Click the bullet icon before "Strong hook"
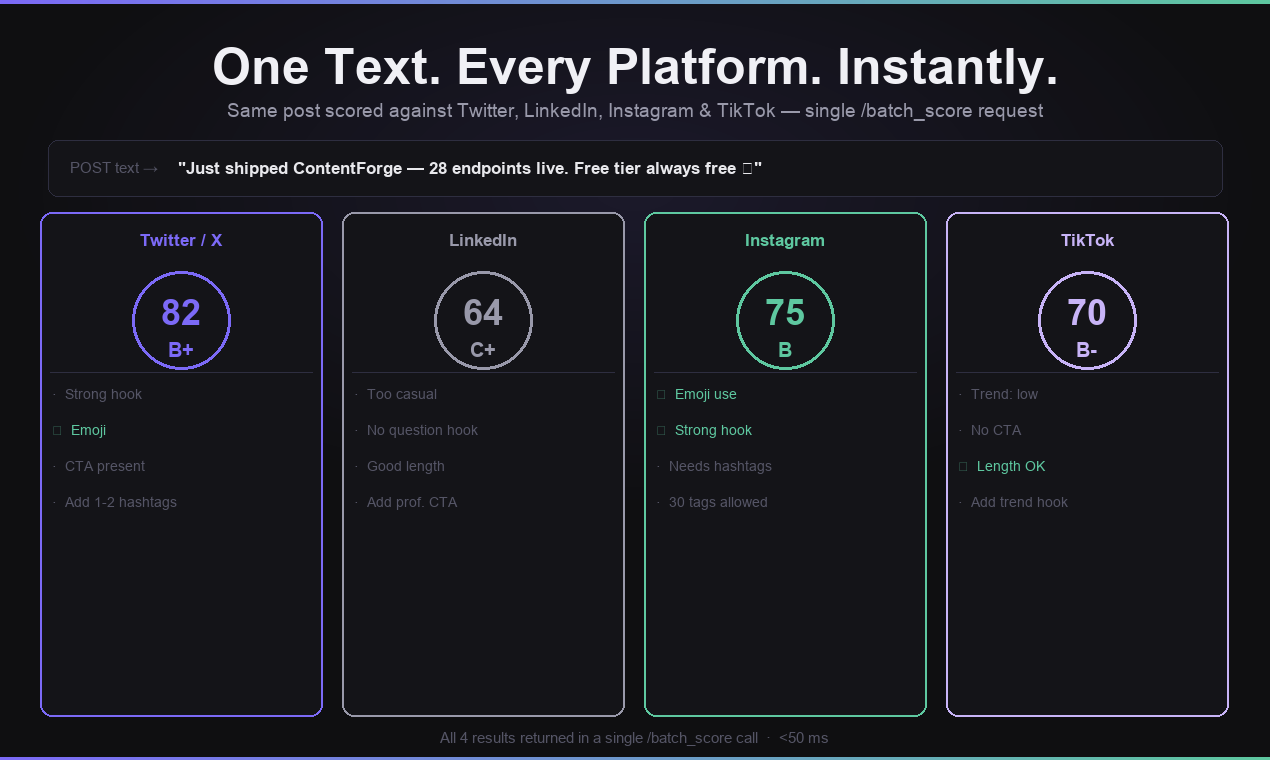1270x760 pixels. point(56,394)
